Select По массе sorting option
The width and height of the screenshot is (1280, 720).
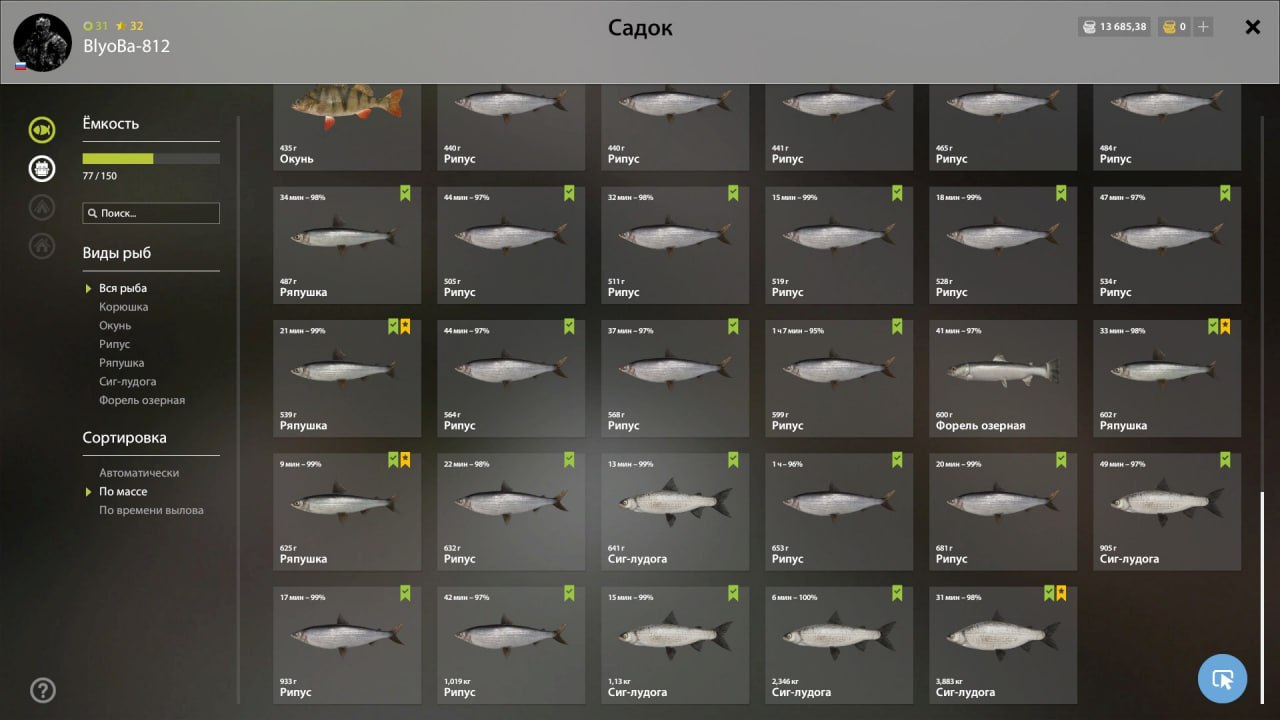click(x=123, y=491)
